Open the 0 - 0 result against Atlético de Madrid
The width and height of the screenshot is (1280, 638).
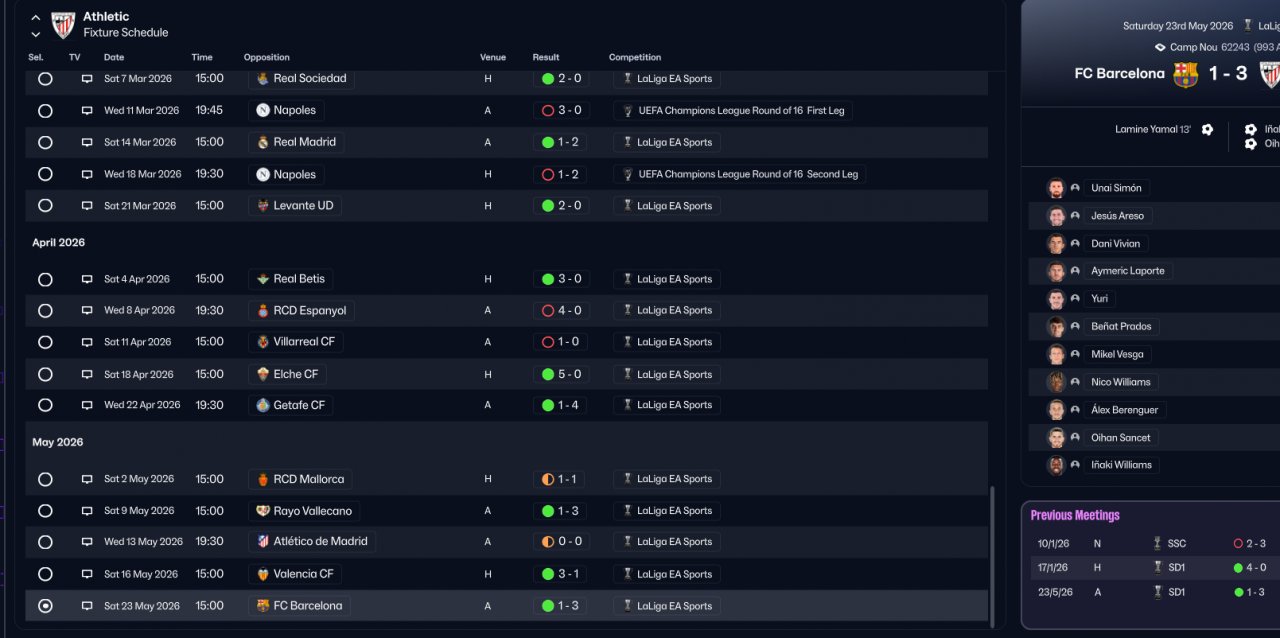(561, 542)
